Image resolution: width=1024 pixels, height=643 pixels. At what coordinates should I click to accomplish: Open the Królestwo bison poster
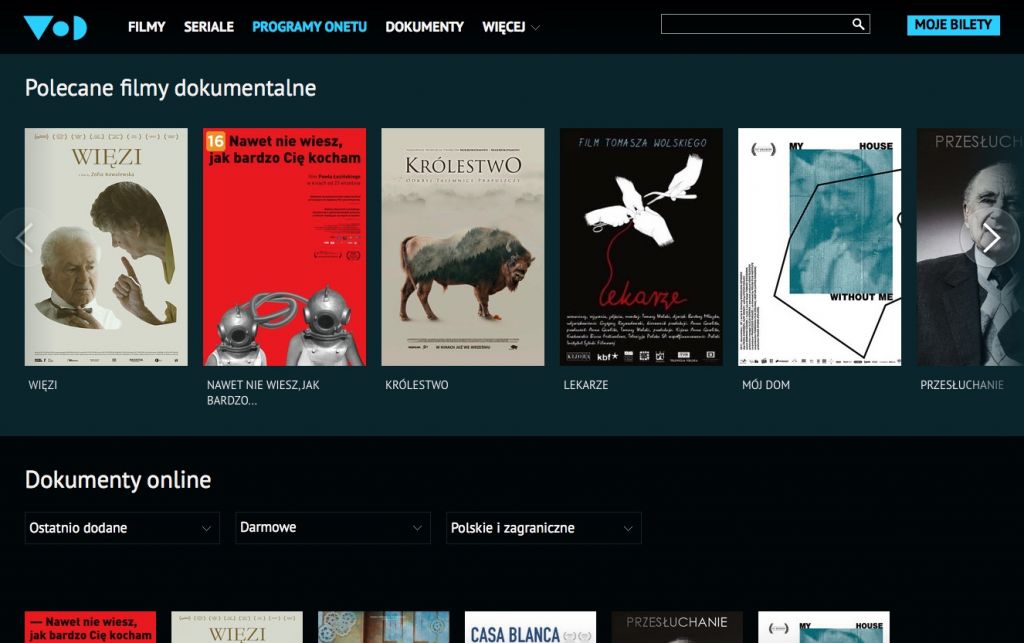point(463,247)
